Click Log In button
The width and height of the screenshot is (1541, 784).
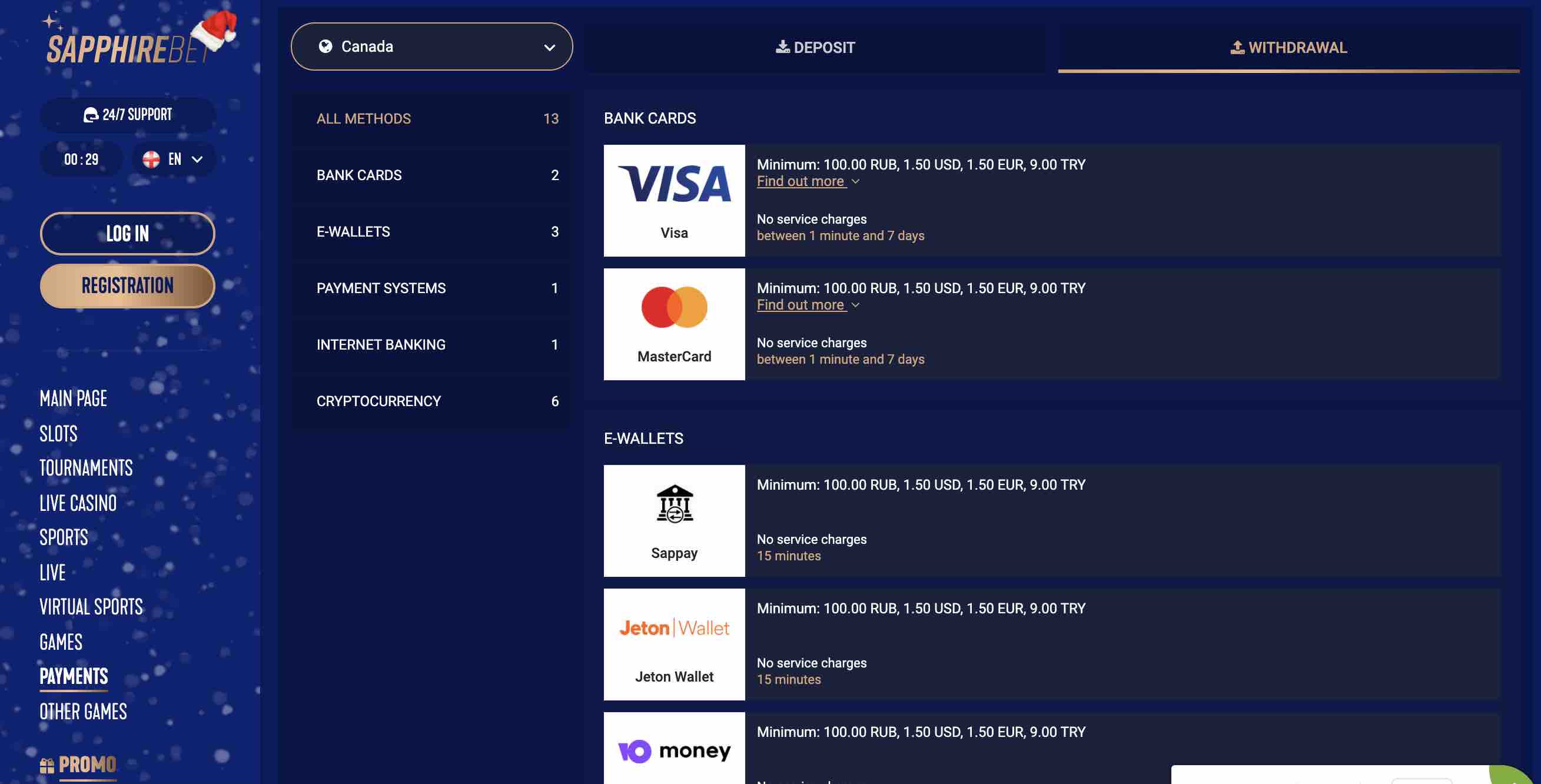[127, 232]
